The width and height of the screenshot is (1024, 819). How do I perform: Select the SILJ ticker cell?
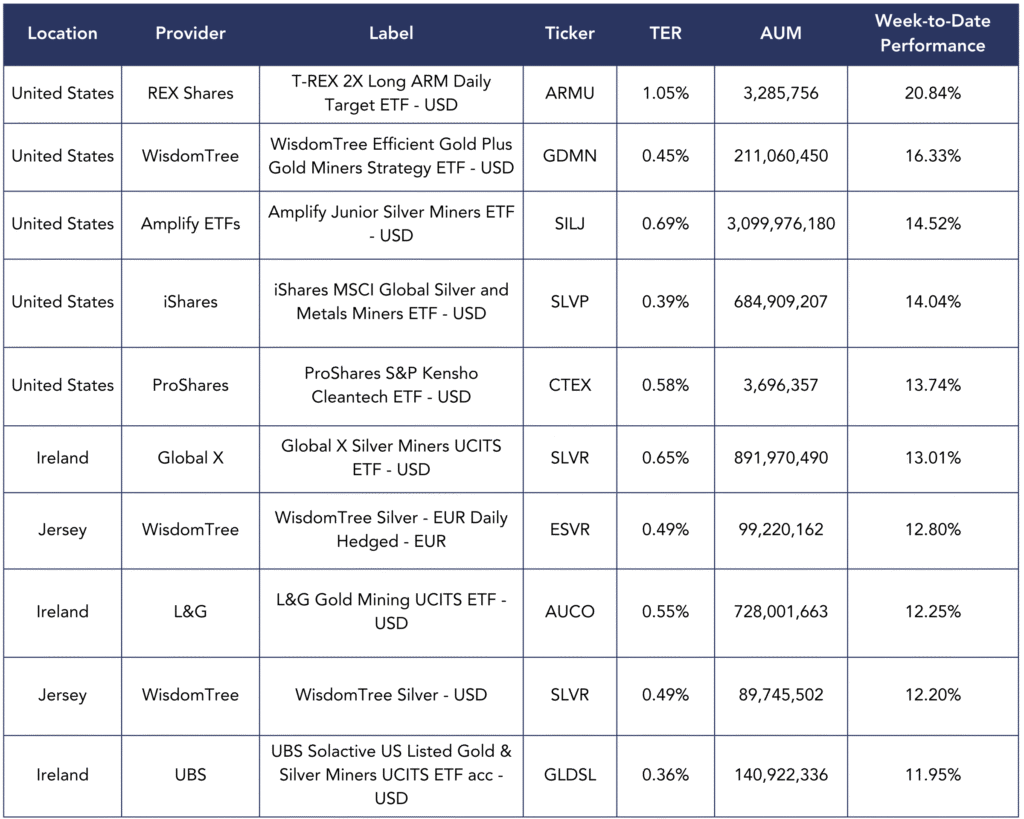(569, 224)
